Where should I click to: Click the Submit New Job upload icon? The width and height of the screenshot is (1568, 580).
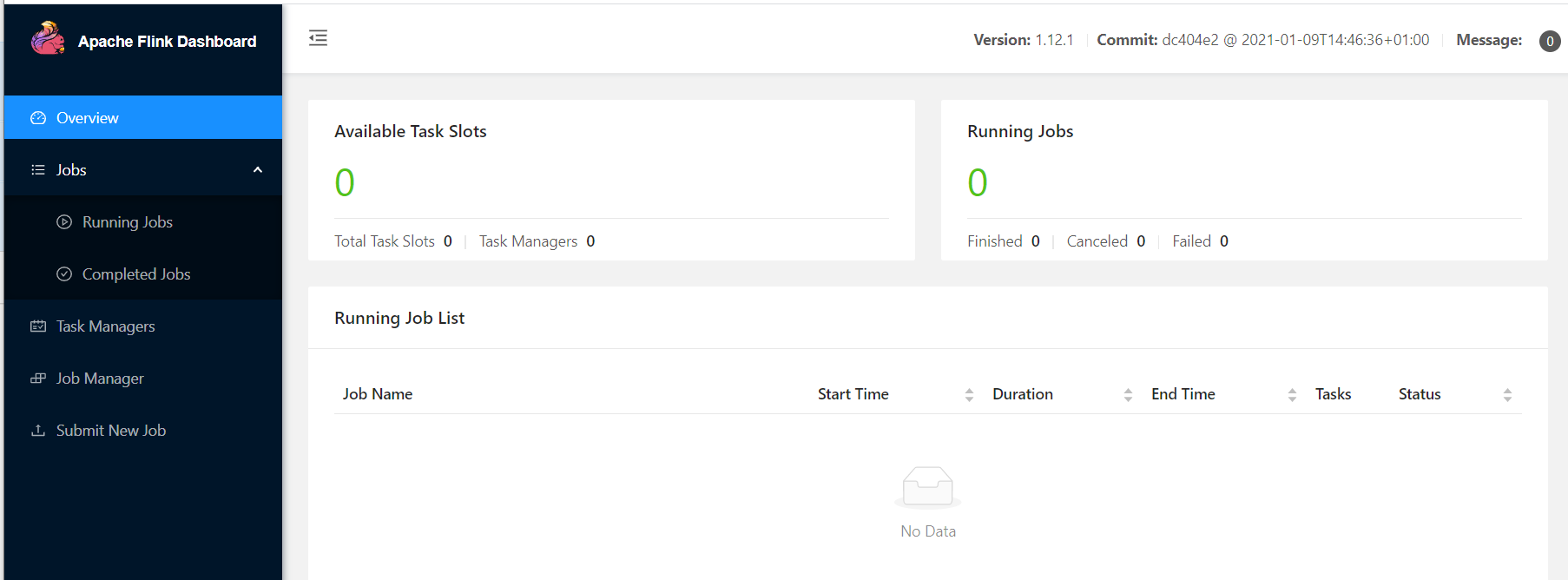pos(38,431)
